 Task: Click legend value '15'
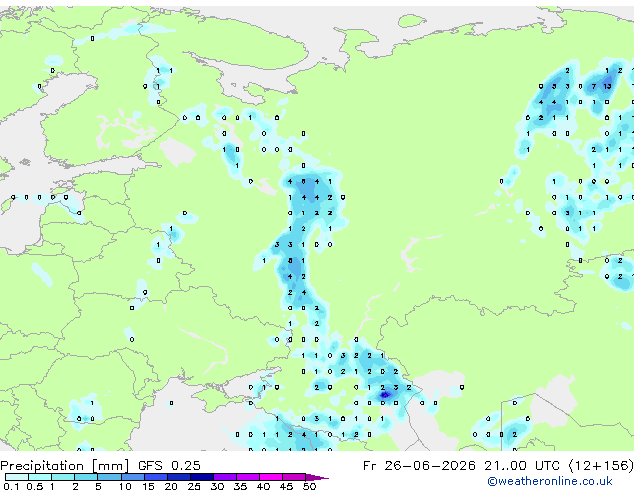tap(148, 486)
